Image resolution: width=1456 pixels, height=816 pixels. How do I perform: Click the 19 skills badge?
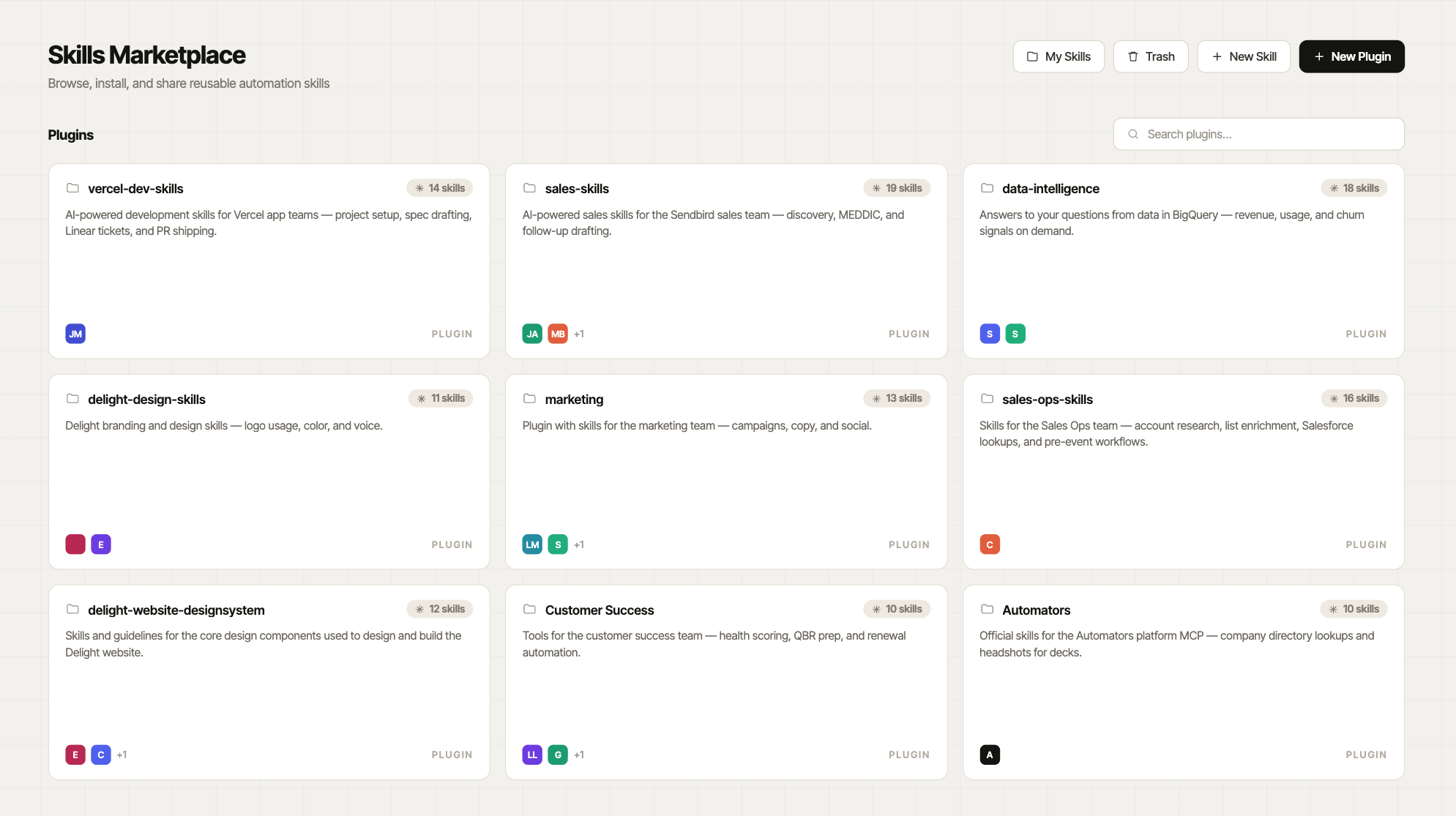click(897, 188)
